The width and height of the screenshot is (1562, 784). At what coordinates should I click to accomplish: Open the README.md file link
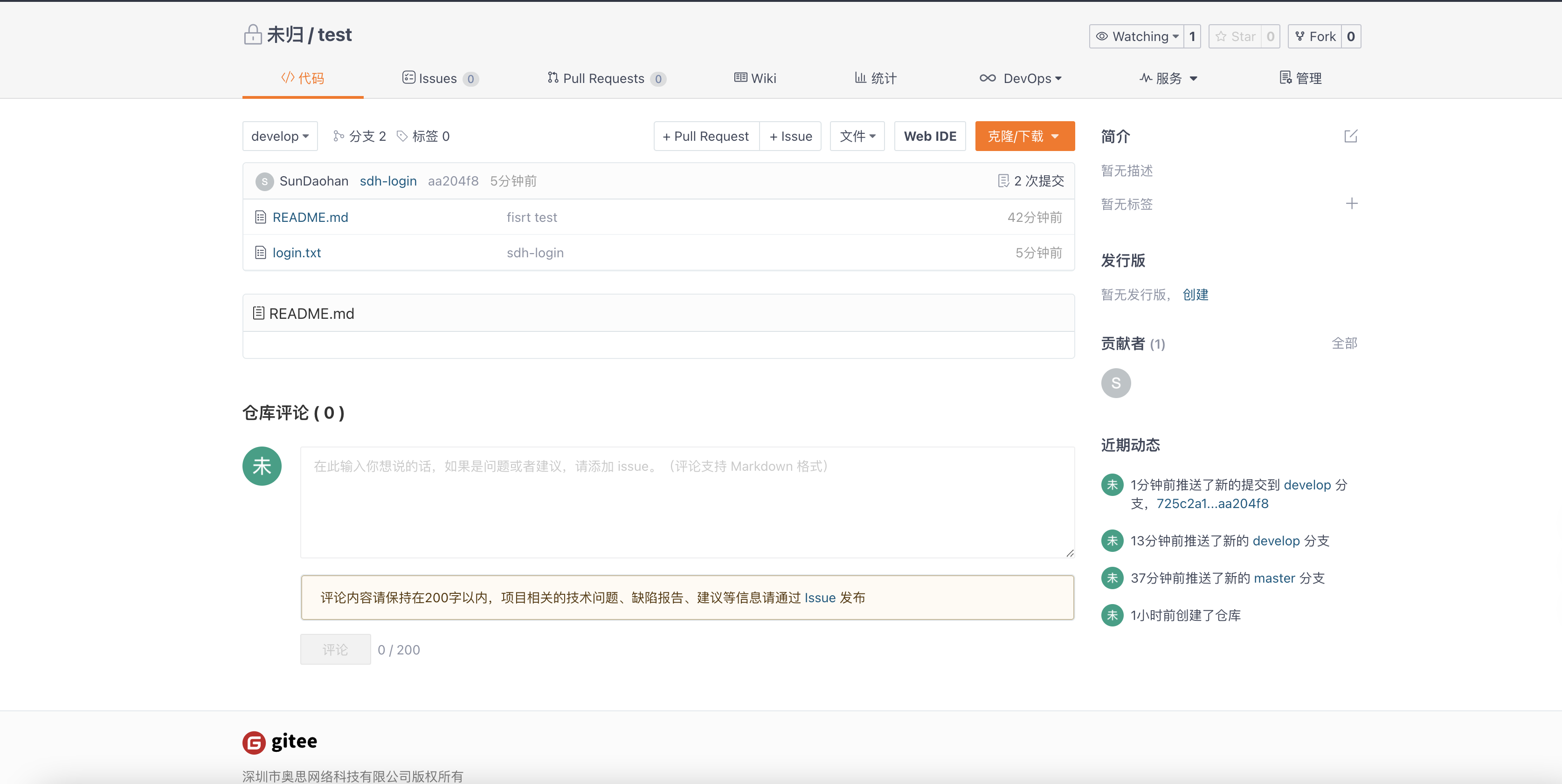pos(311,217)
